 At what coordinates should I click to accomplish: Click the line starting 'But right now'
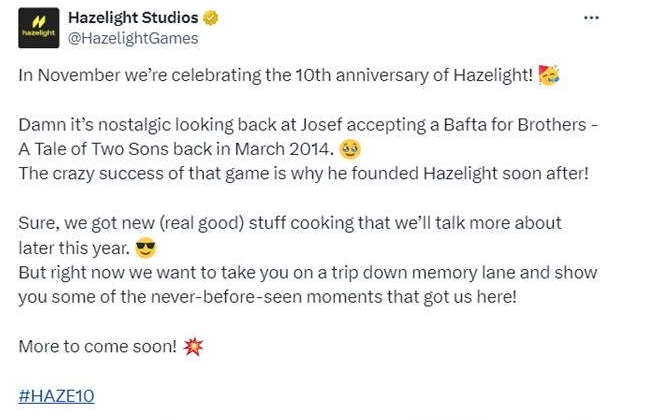pos(308,273)
